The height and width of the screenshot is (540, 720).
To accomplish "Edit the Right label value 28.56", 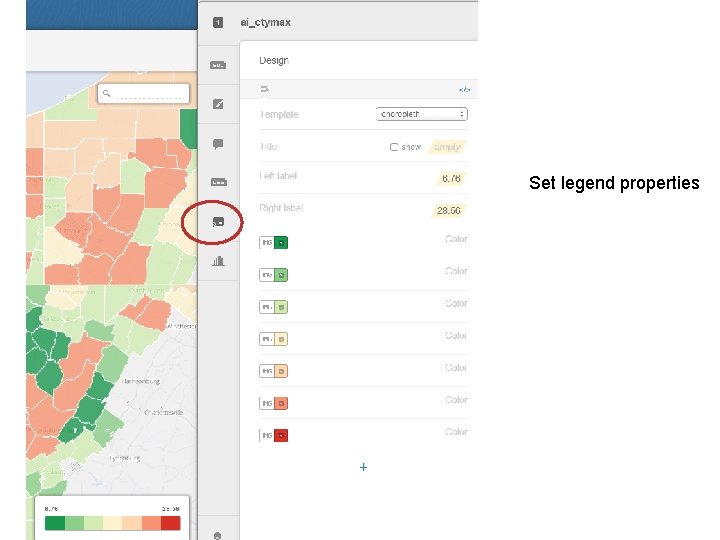I will pos(449,210).
